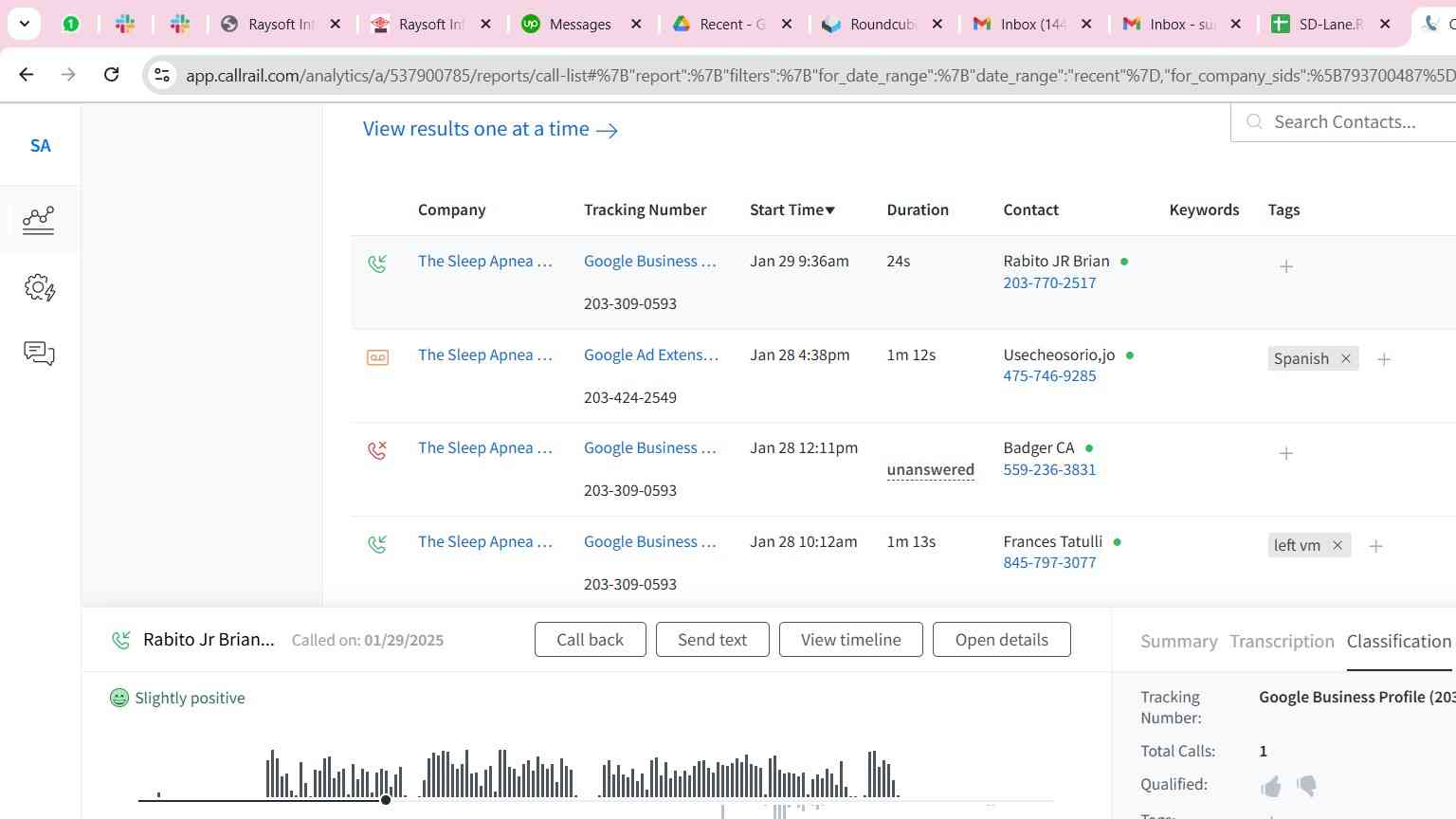The image size is (1456, 819).
Task: Add a tag to the Rabito JR Brian call
Action: pos(1286,266)
